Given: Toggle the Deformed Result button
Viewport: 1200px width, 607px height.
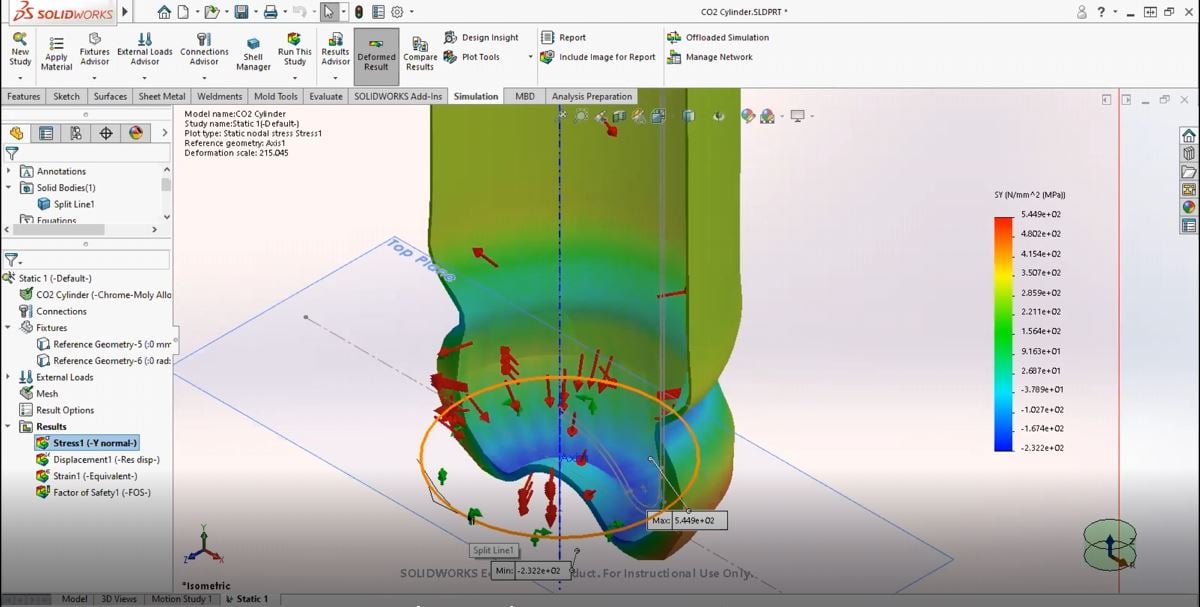Looking at the screenshot, I should coord(376,55).
